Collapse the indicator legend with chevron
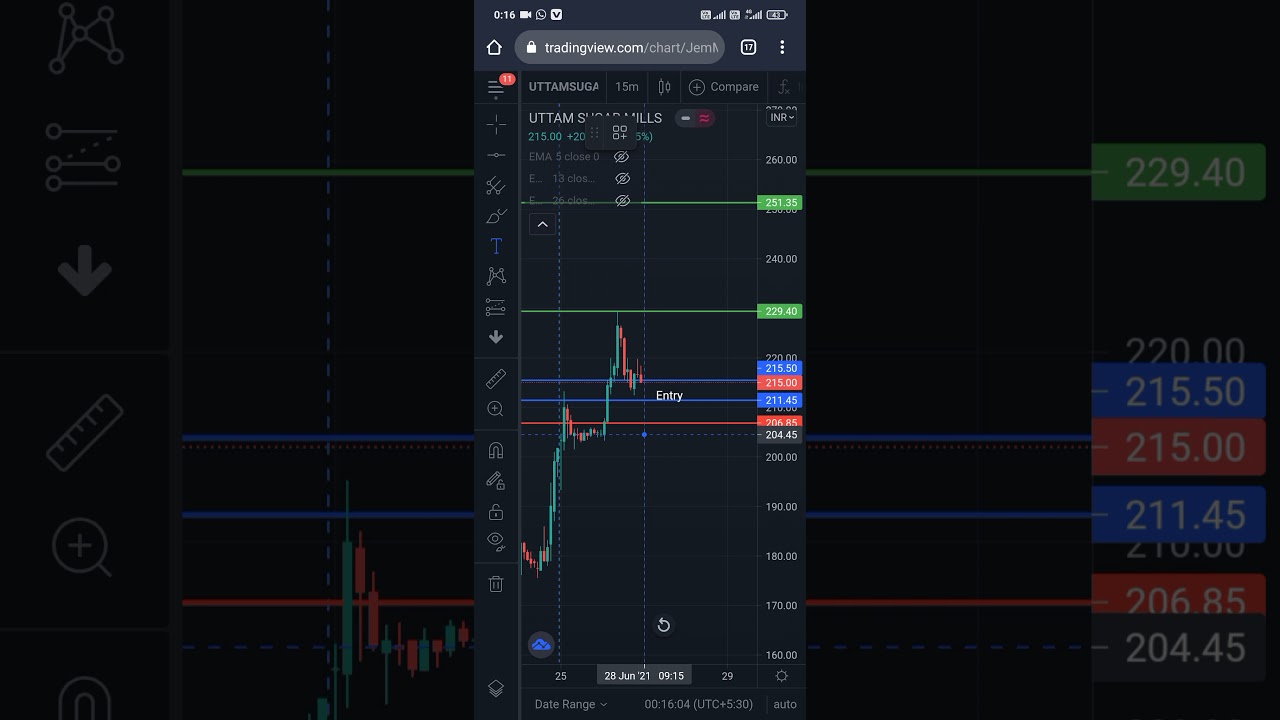Viewport: 1280px width, 720px height. (x=542, y=225)
